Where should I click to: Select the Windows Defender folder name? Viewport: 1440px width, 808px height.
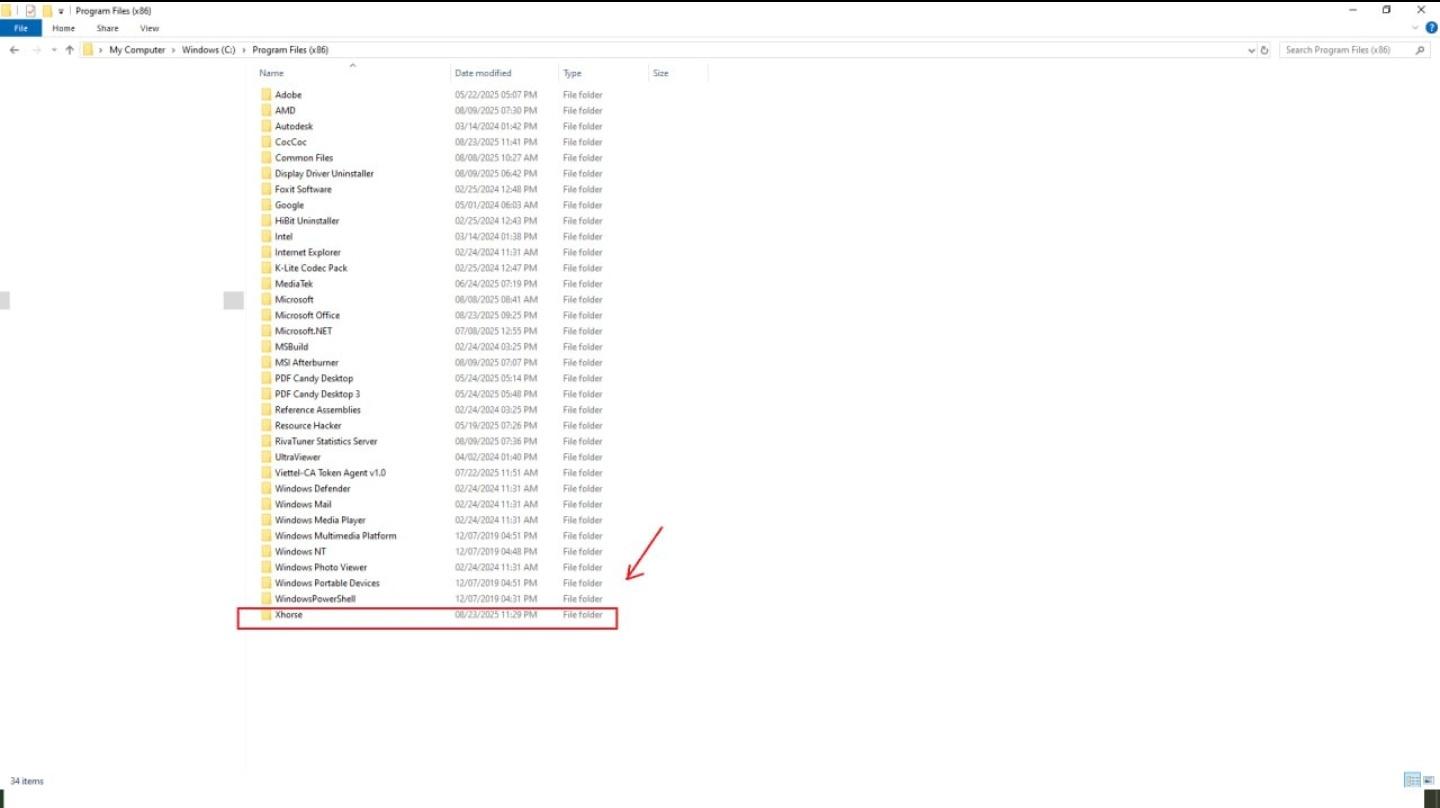coord(313,489)
